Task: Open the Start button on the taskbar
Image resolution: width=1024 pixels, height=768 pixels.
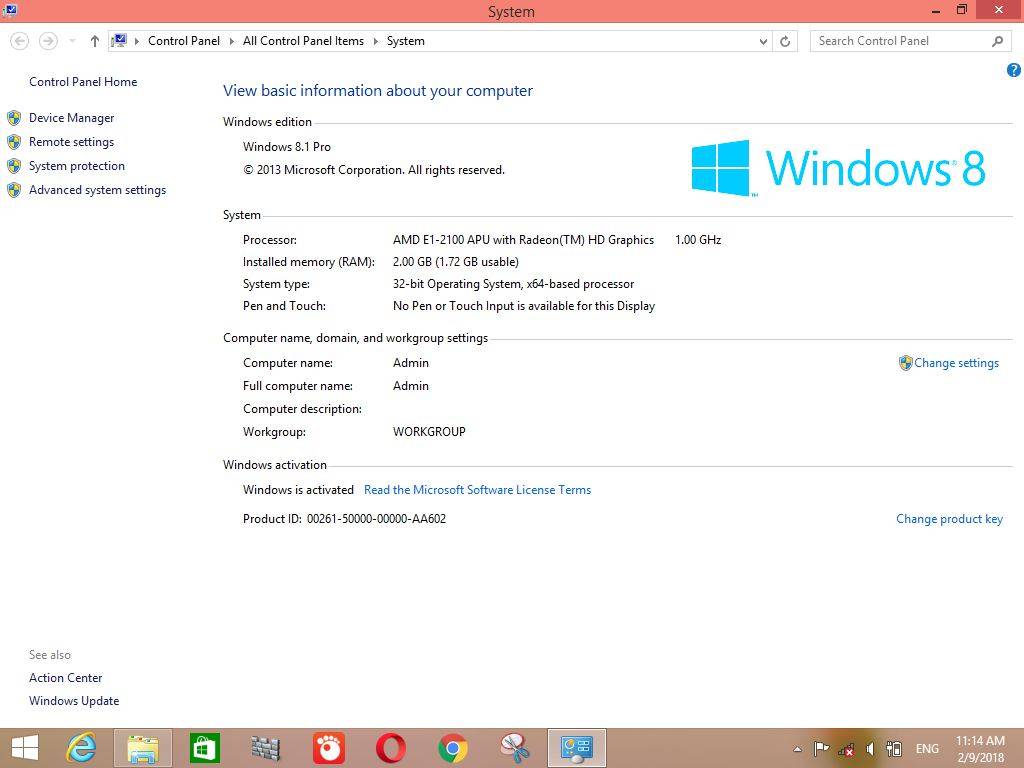Action: 25,748
